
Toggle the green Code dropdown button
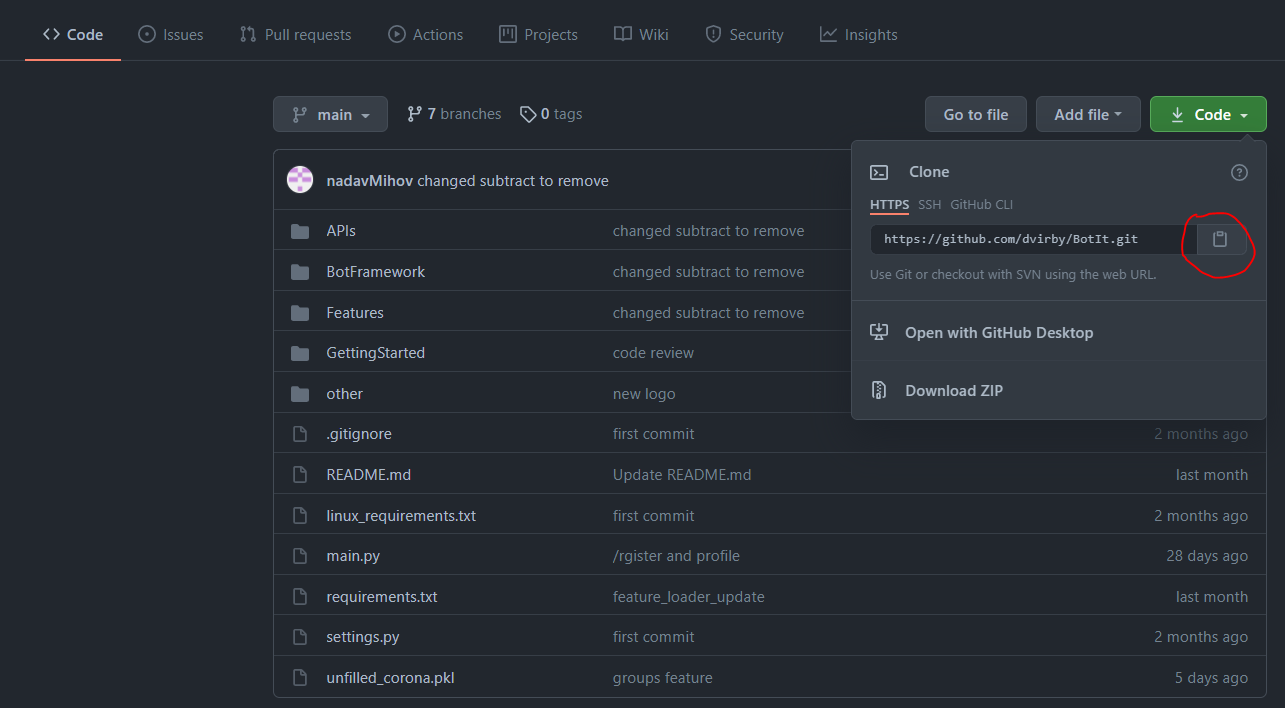tap(1208, 114)
